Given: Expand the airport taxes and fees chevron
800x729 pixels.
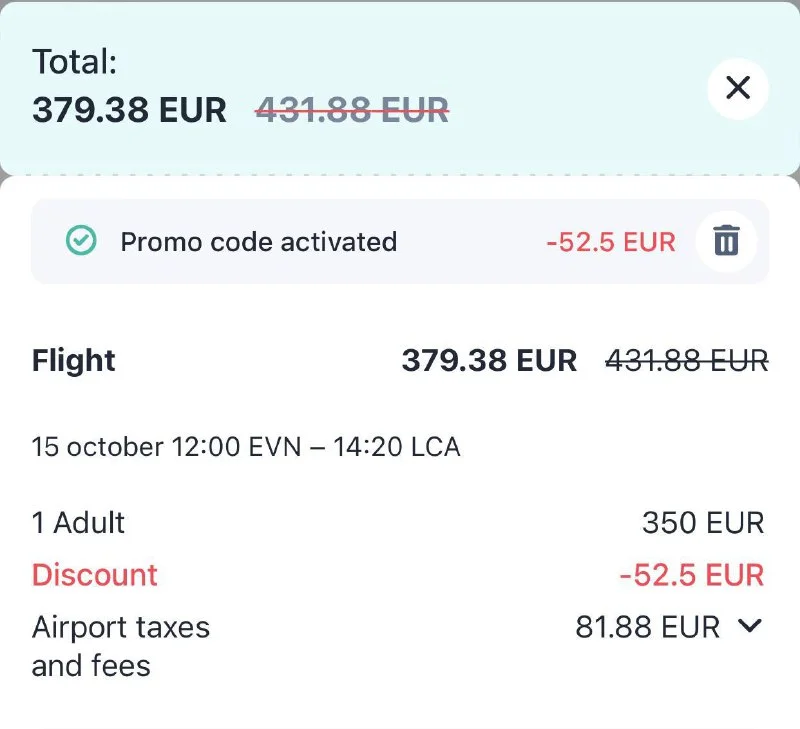Looking at the screenshot, I should (750, 626).
